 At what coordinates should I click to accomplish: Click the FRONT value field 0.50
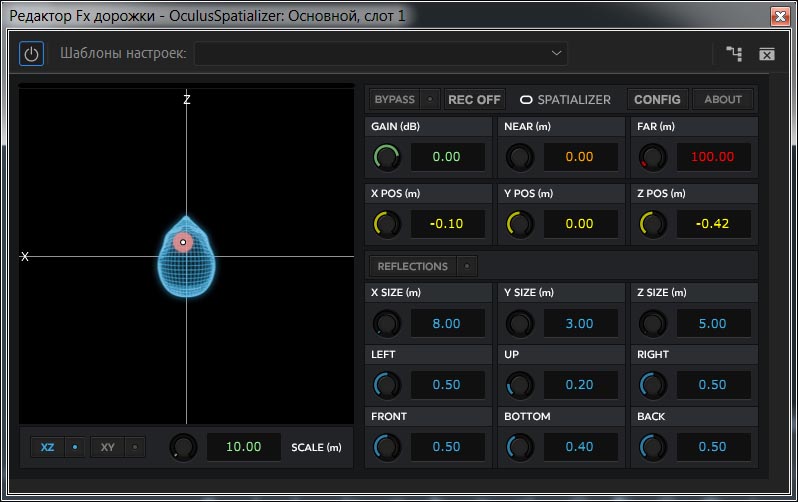point(447,447)
